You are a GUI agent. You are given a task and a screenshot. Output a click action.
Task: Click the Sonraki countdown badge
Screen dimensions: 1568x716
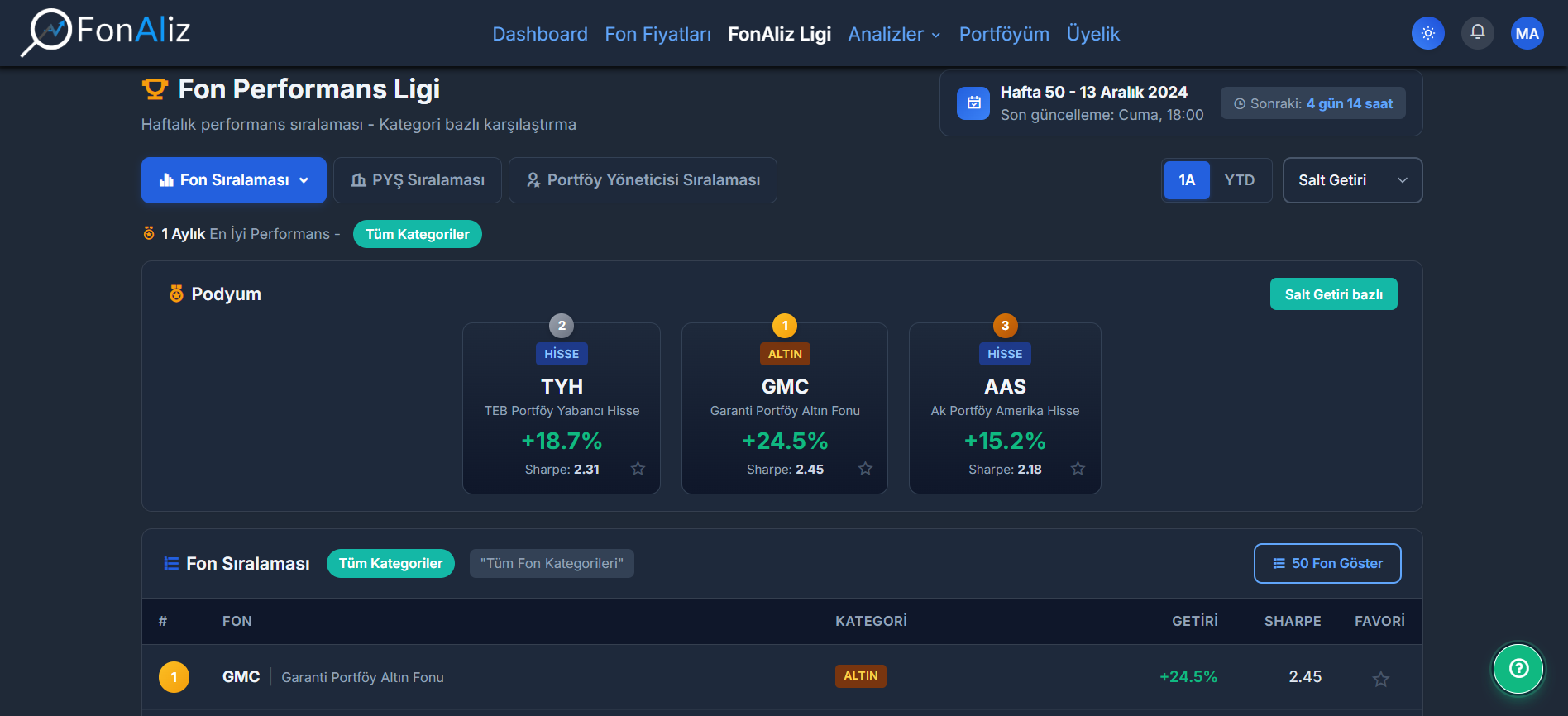tap(1313, 103)
